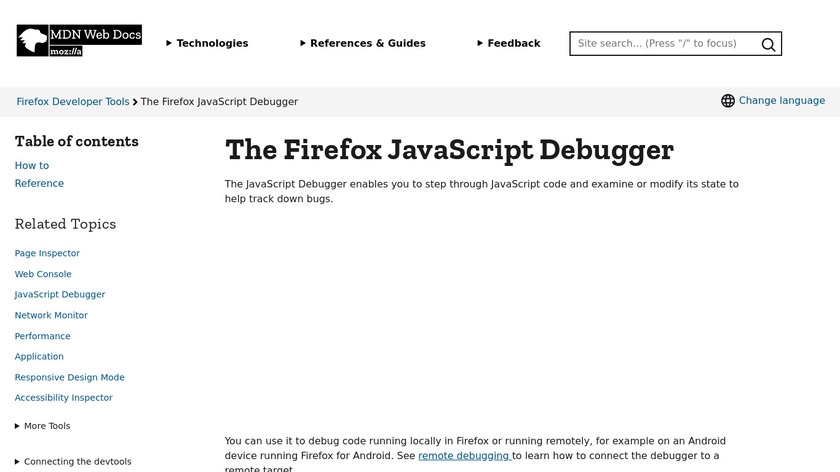Click the Related Topics heading

pos(65,224)
